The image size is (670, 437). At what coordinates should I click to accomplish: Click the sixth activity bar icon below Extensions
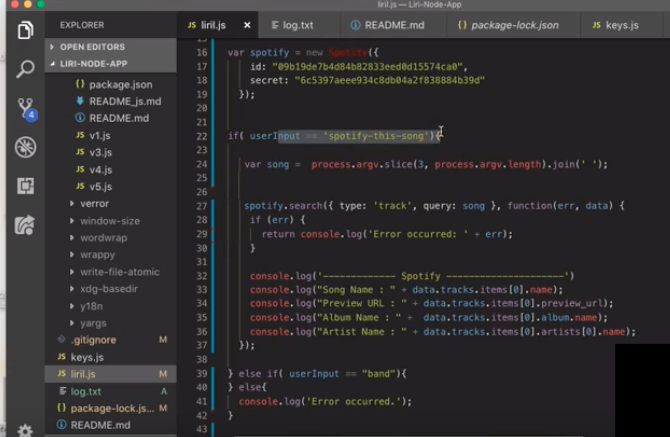[x=25, y=225]
